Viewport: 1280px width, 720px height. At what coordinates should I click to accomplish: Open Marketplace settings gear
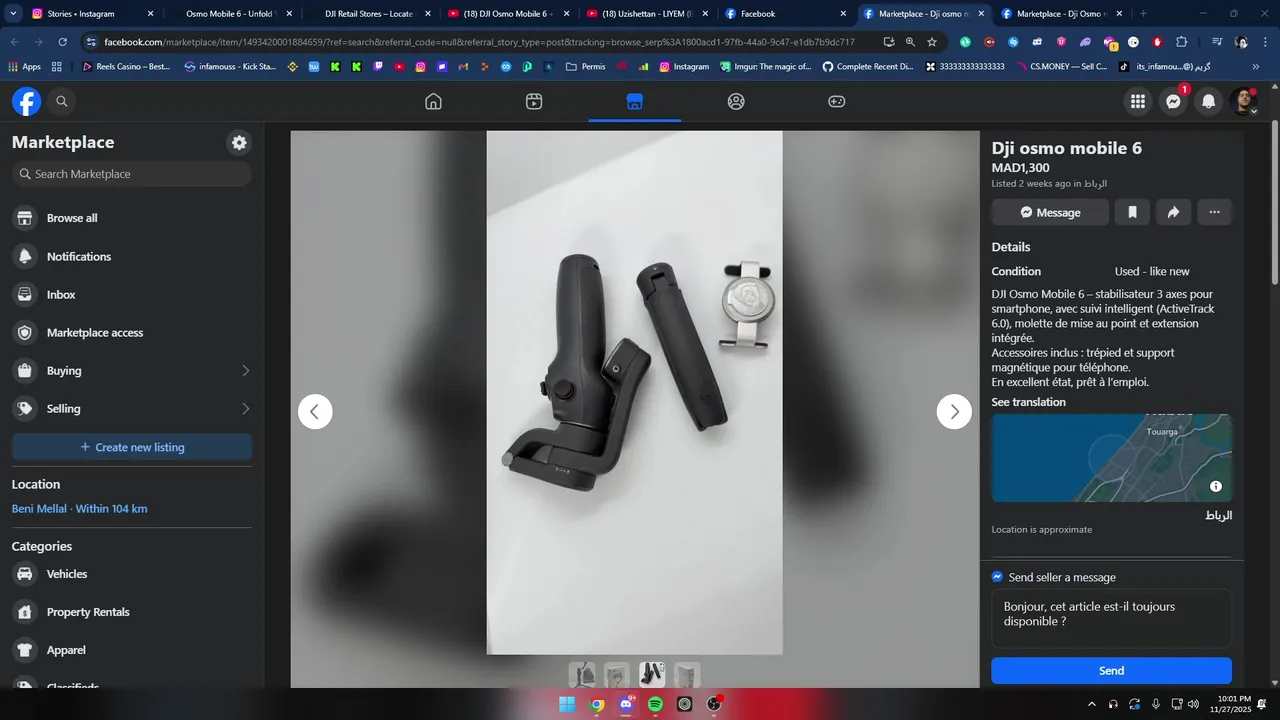(x=239, y=142)
